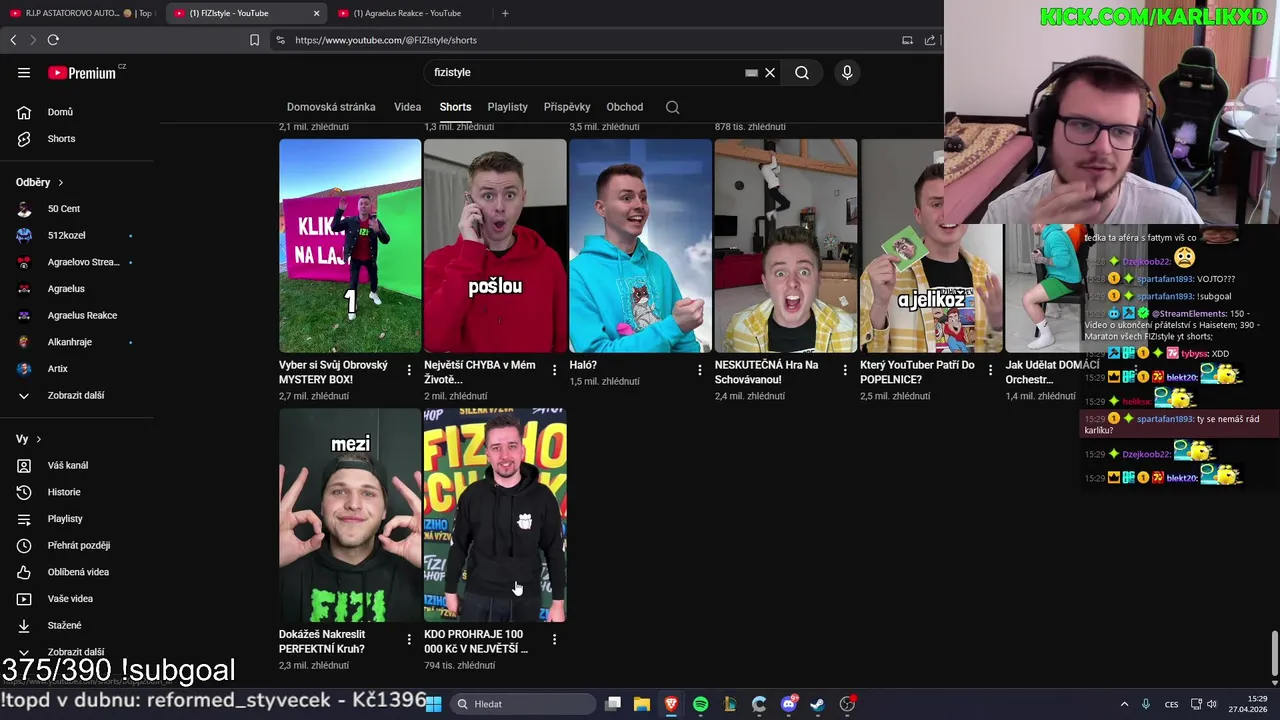1280x720 pixels.
Task: Open Obchod channel tab
Action: tap(625, 107)
